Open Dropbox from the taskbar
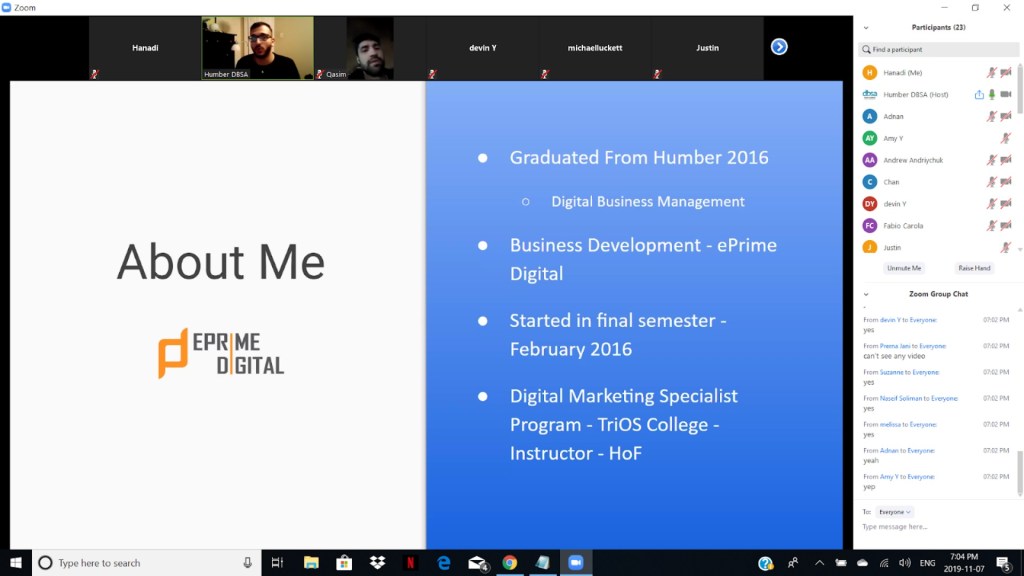 pos(377,563)
